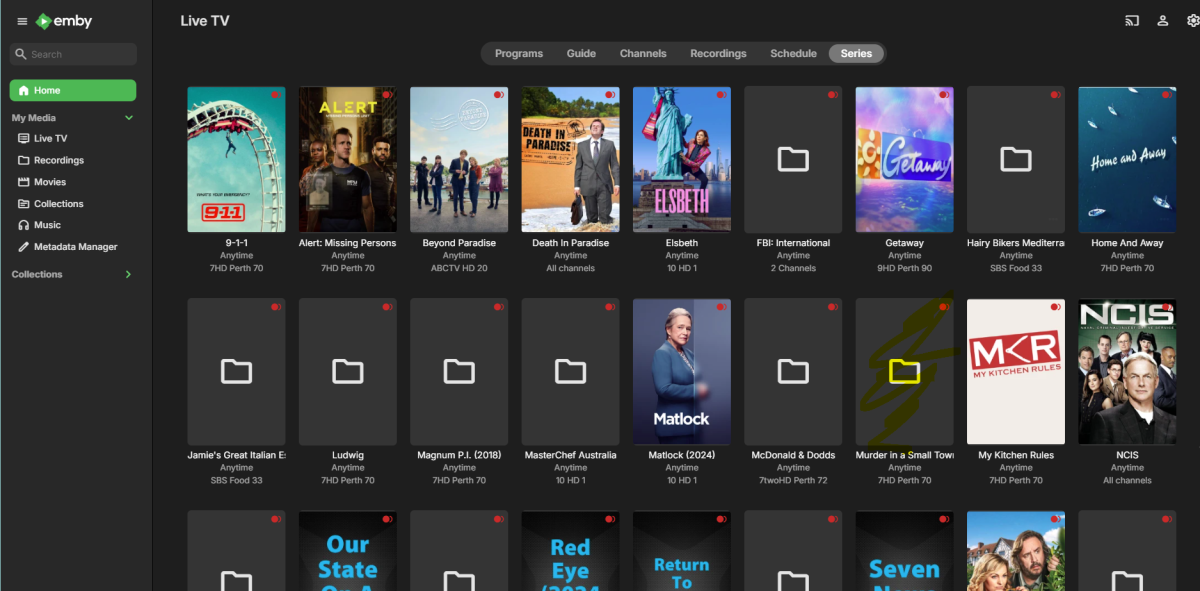Click the folder icon on Hairy Bikers card
The width and height of the screenshot is (1200, 591).
[1016, 159]
